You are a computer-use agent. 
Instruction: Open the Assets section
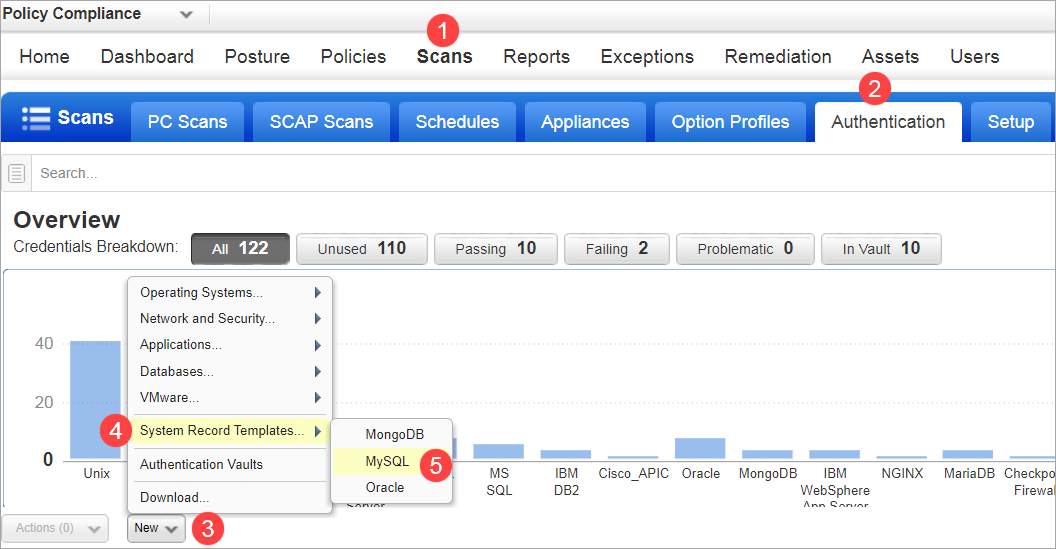click(x=890, y=57)
